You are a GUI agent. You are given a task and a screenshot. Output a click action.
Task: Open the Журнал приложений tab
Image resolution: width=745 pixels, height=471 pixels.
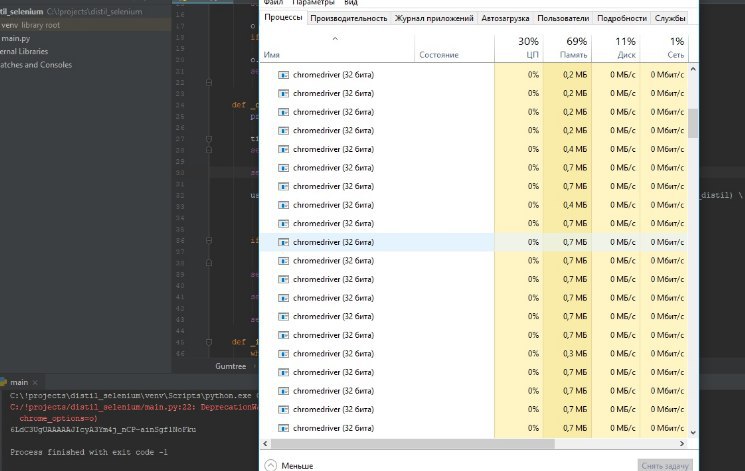click(434, 18)
